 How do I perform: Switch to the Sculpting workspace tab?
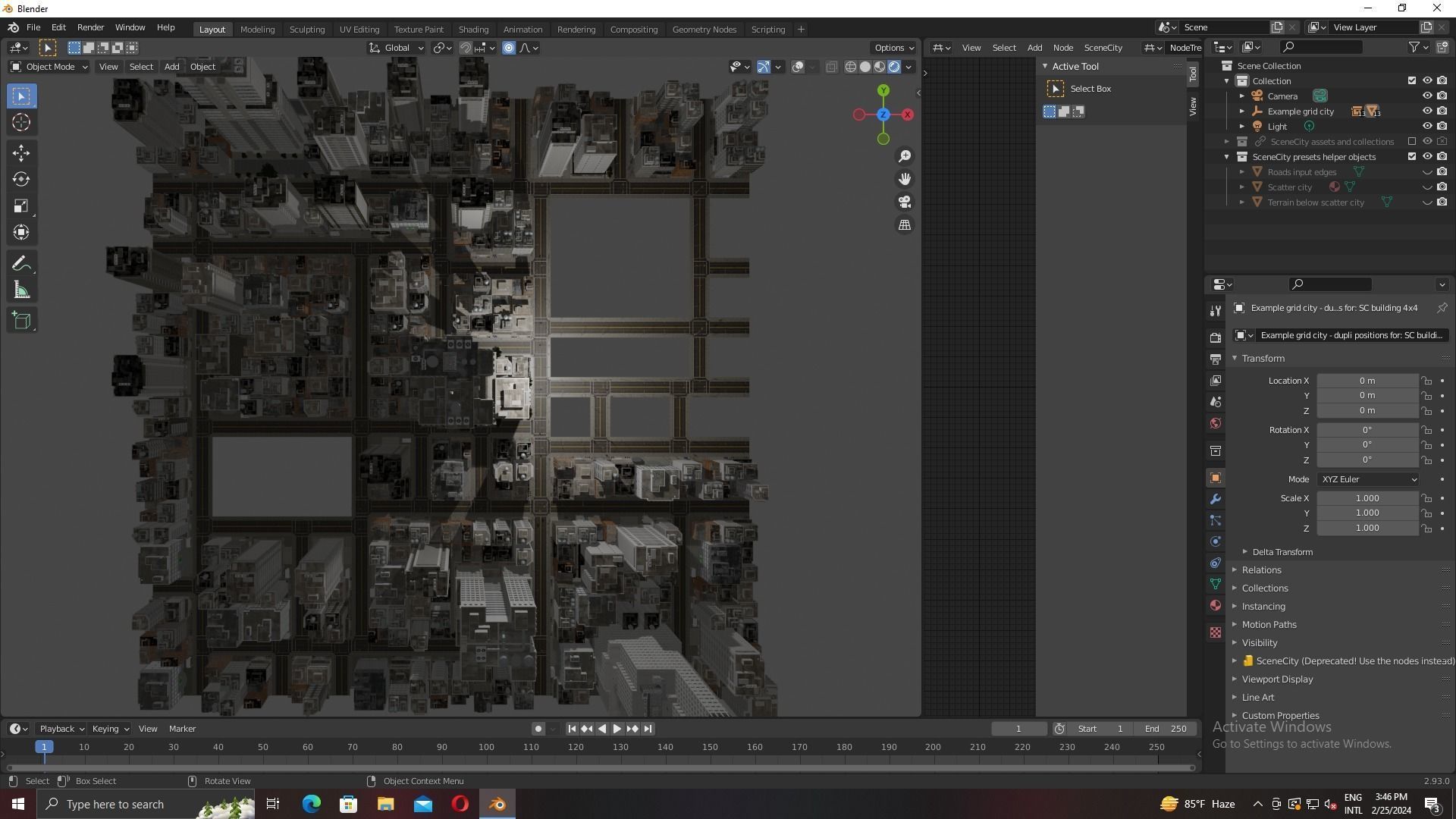pos(306,30)
